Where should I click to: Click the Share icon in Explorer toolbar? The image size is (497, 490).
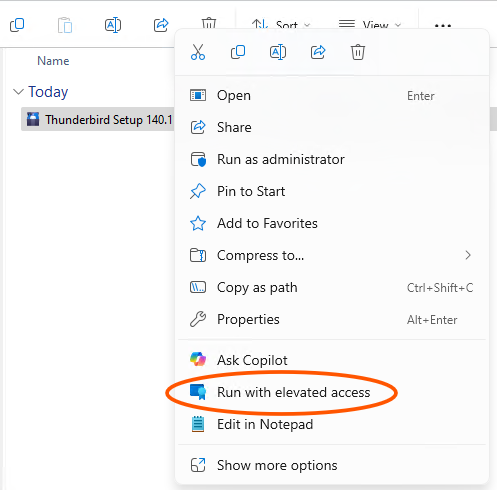click(161, 25)
